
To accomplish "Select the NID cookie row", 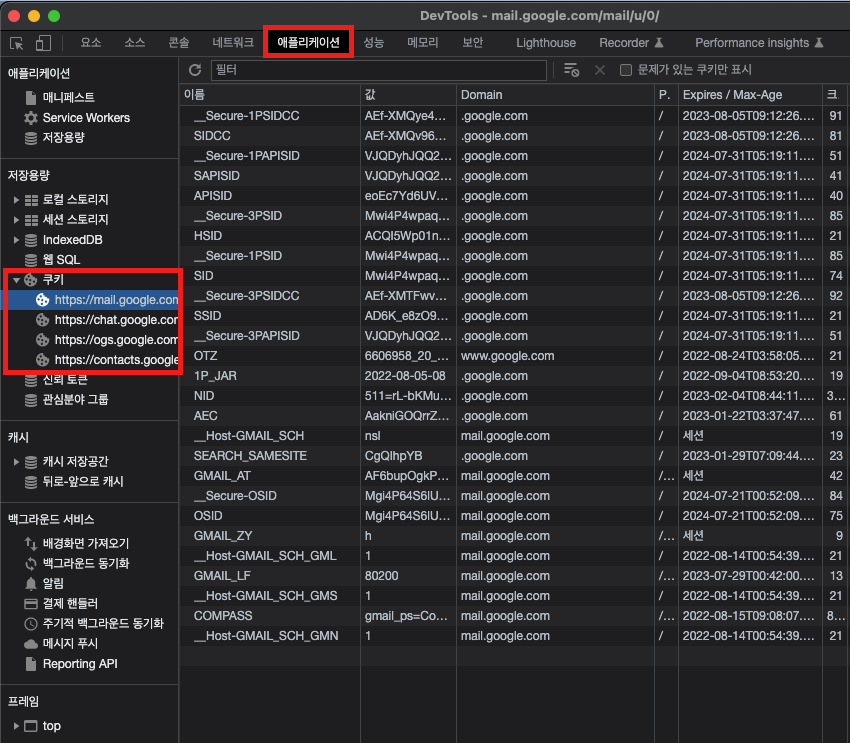I will pos(514,396).
